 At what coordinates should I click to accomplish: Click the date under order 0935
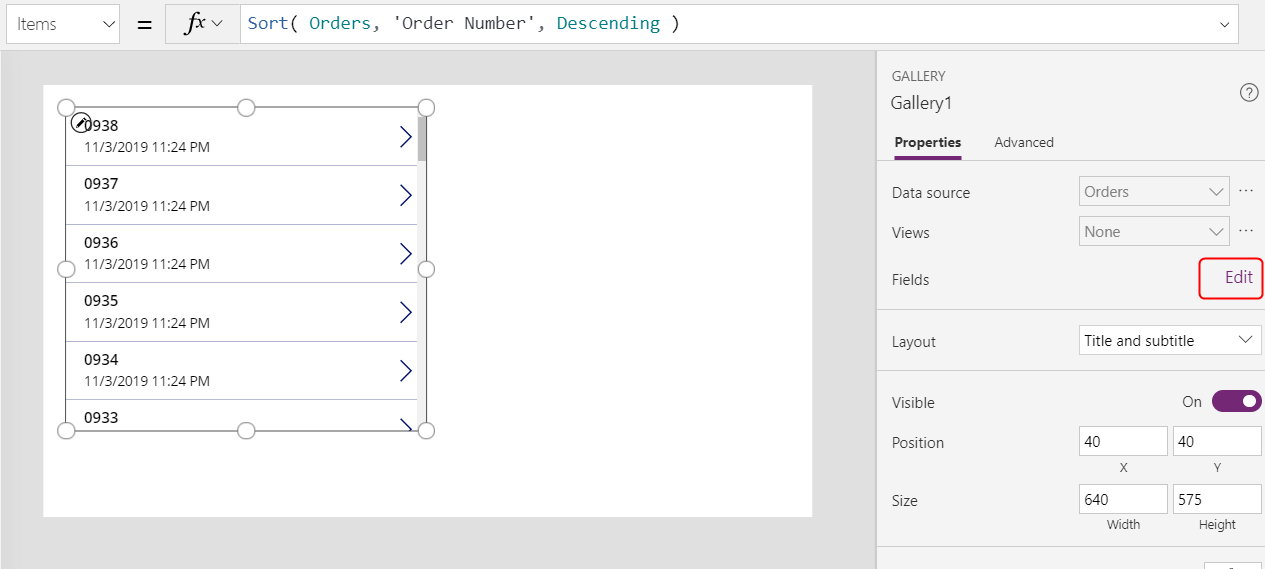147,323
